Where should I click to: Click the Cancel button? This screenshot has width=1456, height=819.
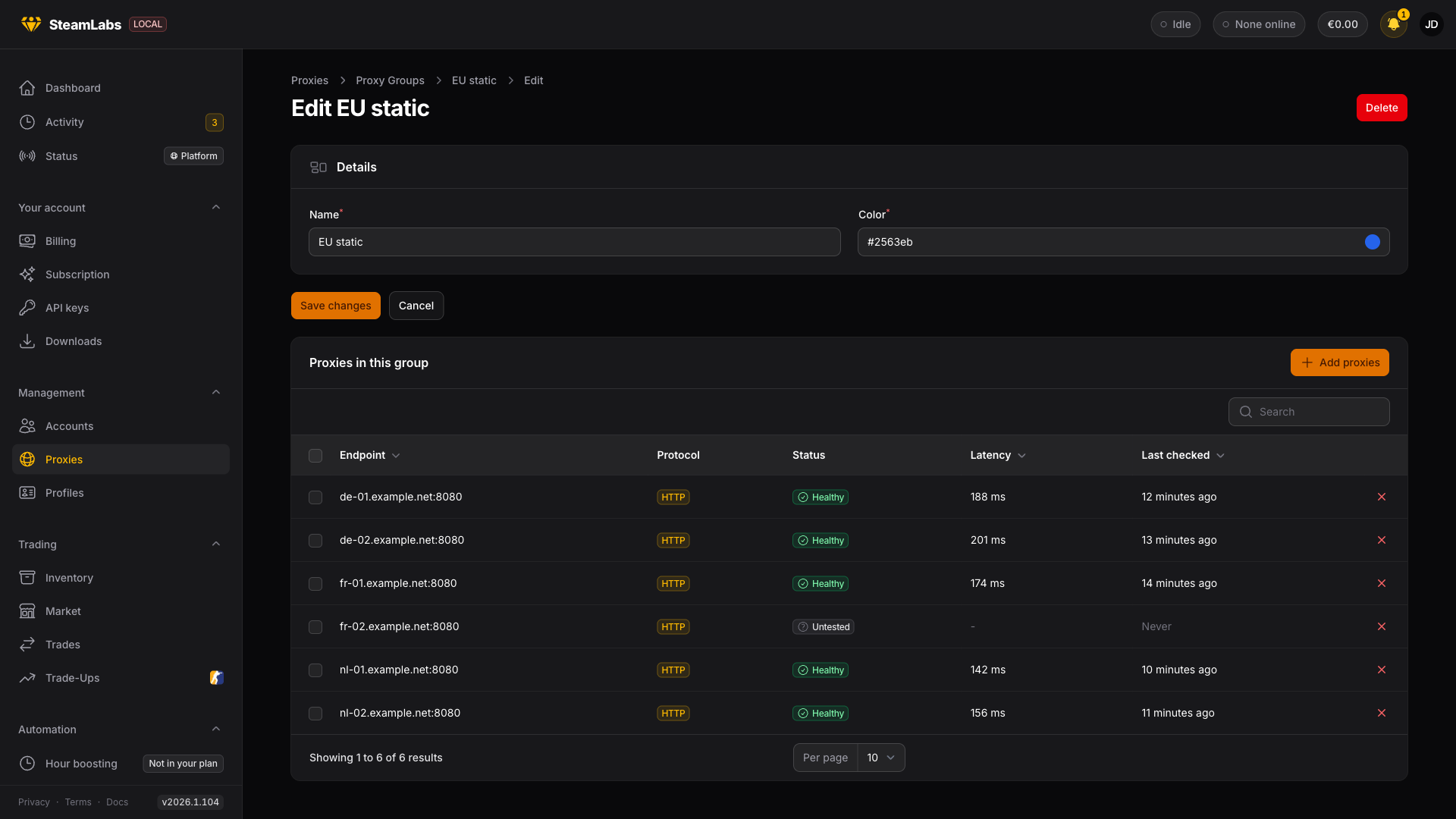[416, 306]
